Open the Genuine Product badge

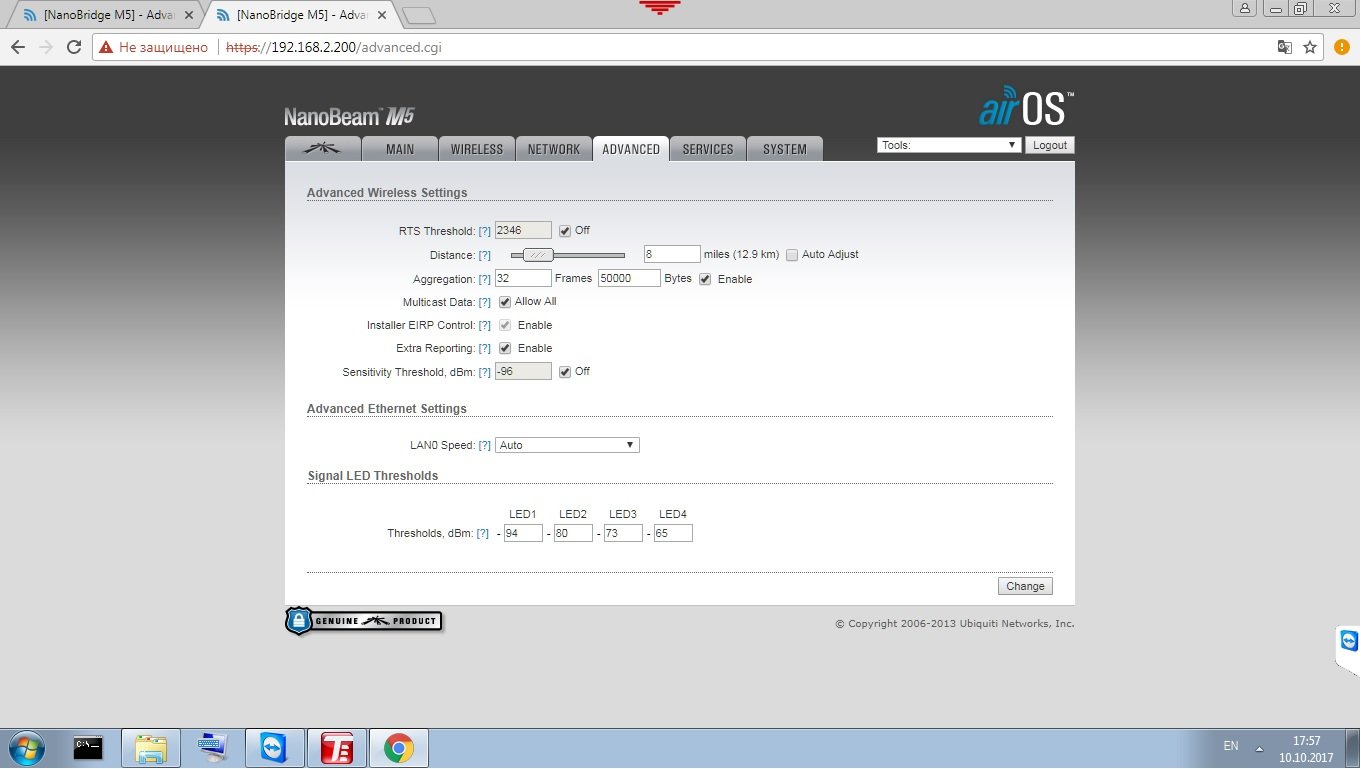coord(364,621)
